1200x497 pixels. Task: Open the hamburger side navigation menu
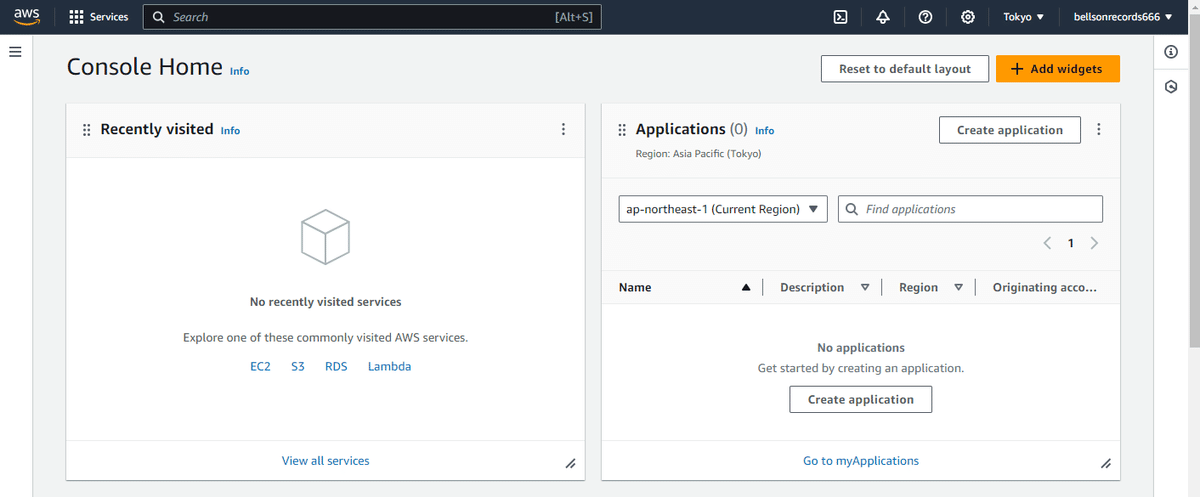point(15,52)
